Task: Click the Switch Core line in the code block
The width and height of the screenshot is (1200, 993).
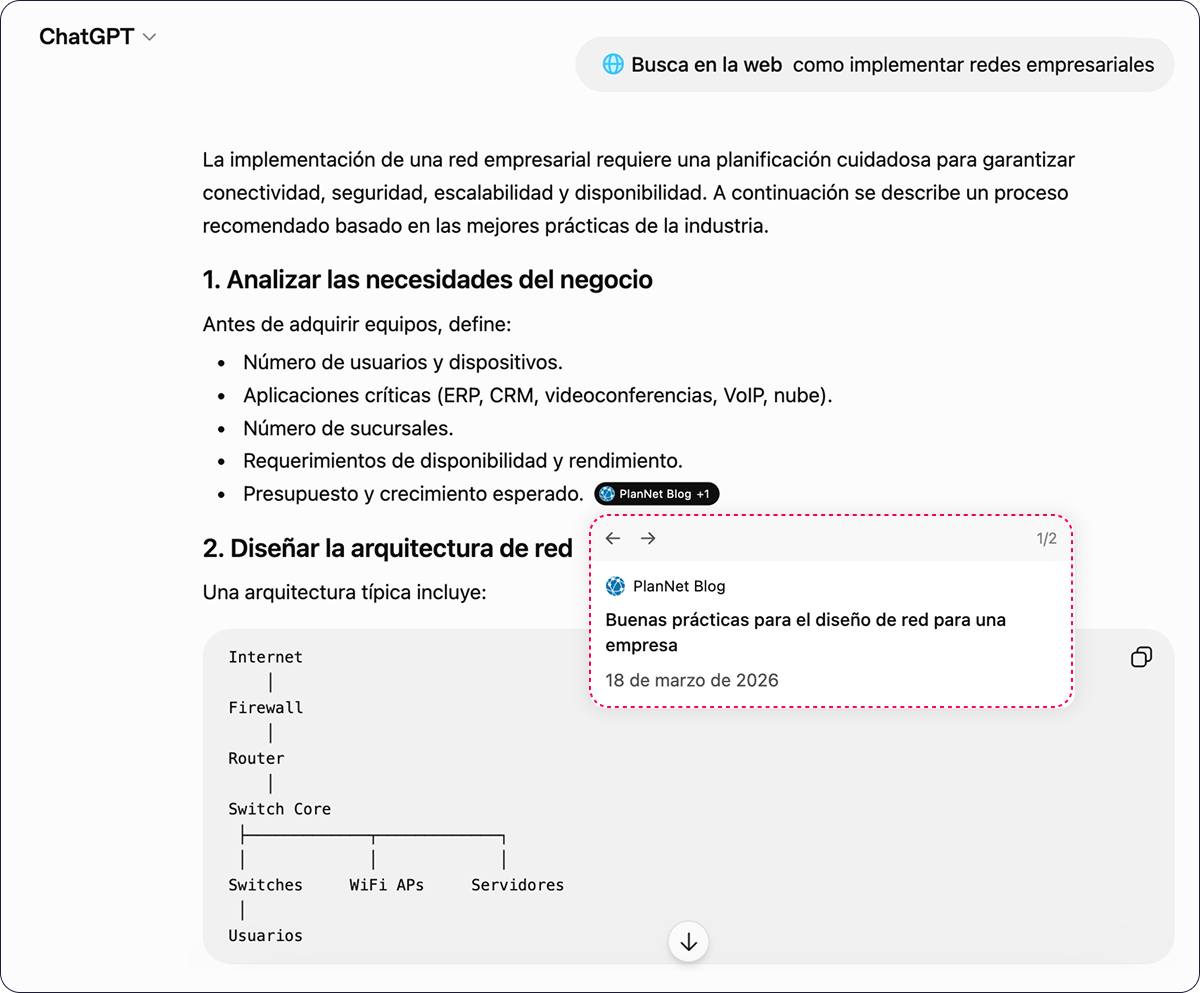Action: pyautogui.click(x=279, y=809)
